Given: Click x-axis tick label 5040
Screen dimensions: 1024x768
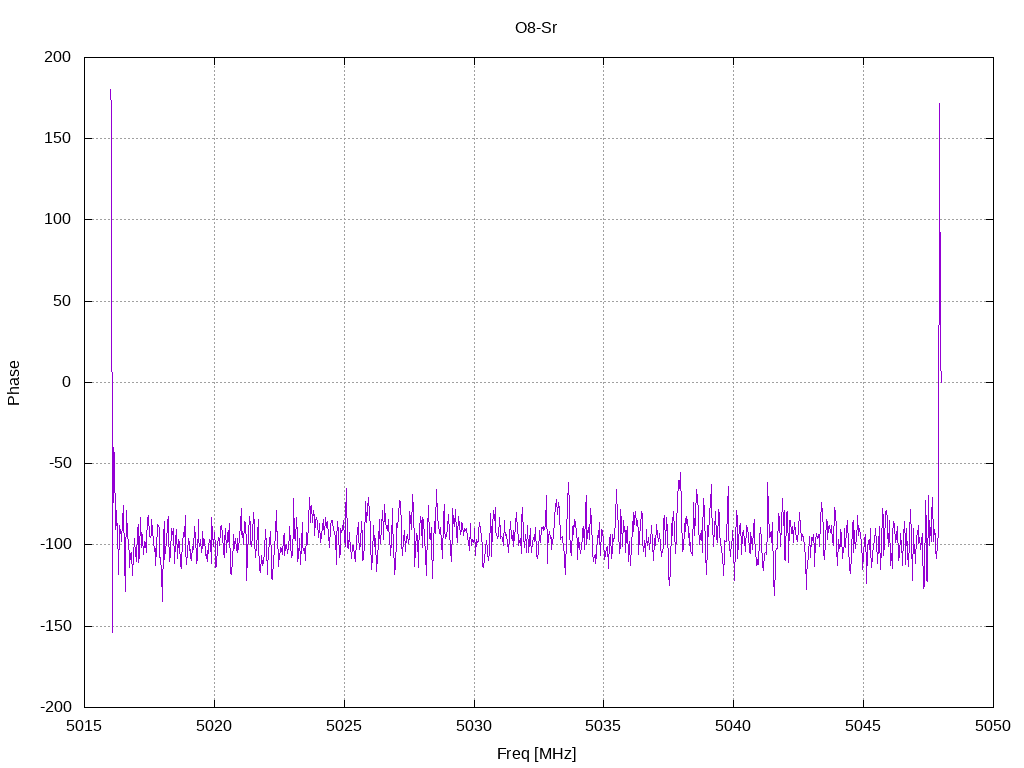Looking at the screenshot, I should pyautogui.click(x=733, y=726).
